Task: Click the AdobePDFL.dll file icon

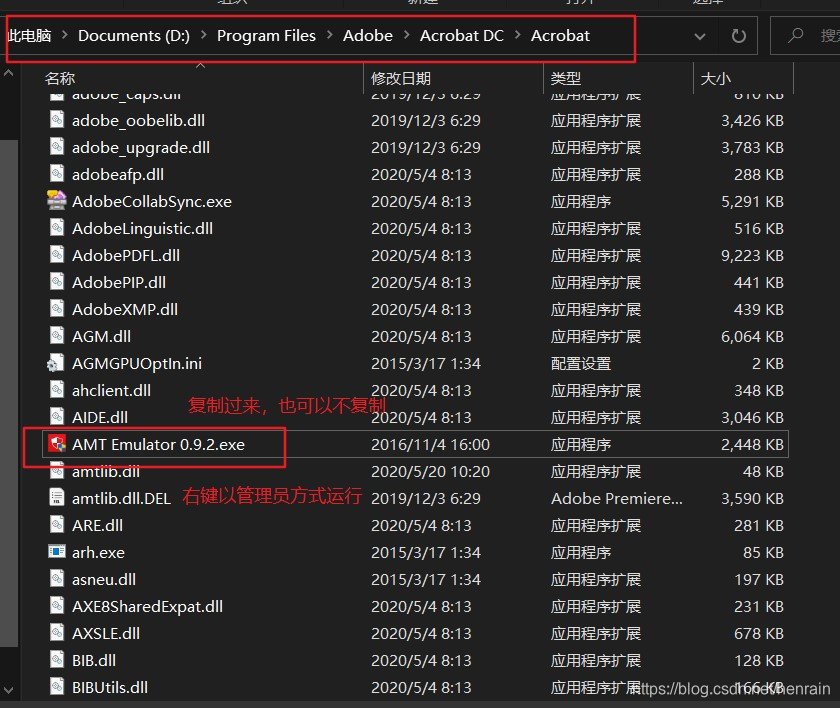Action: [x=57, y=254]
